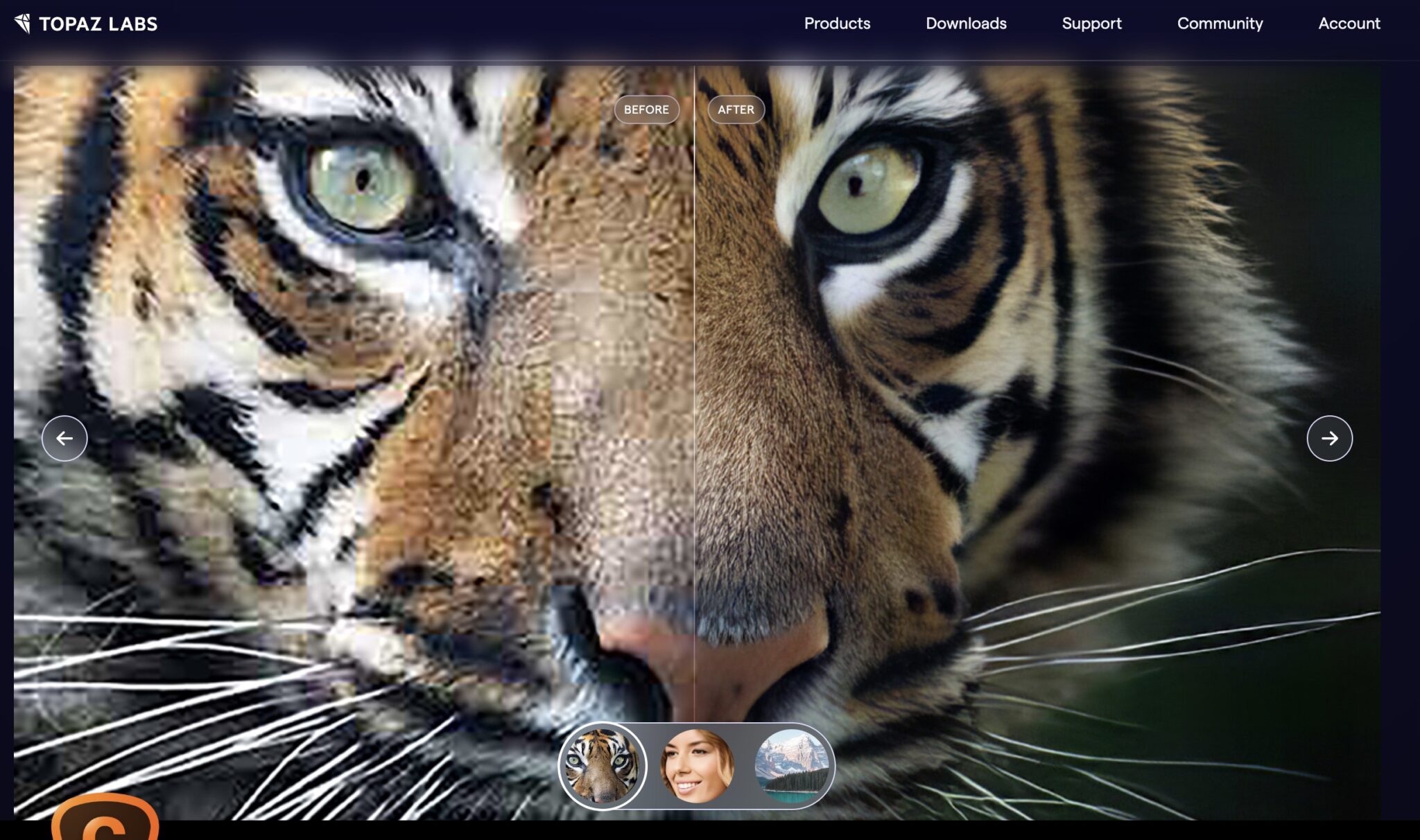Open the Products menu

click(837, 24)
